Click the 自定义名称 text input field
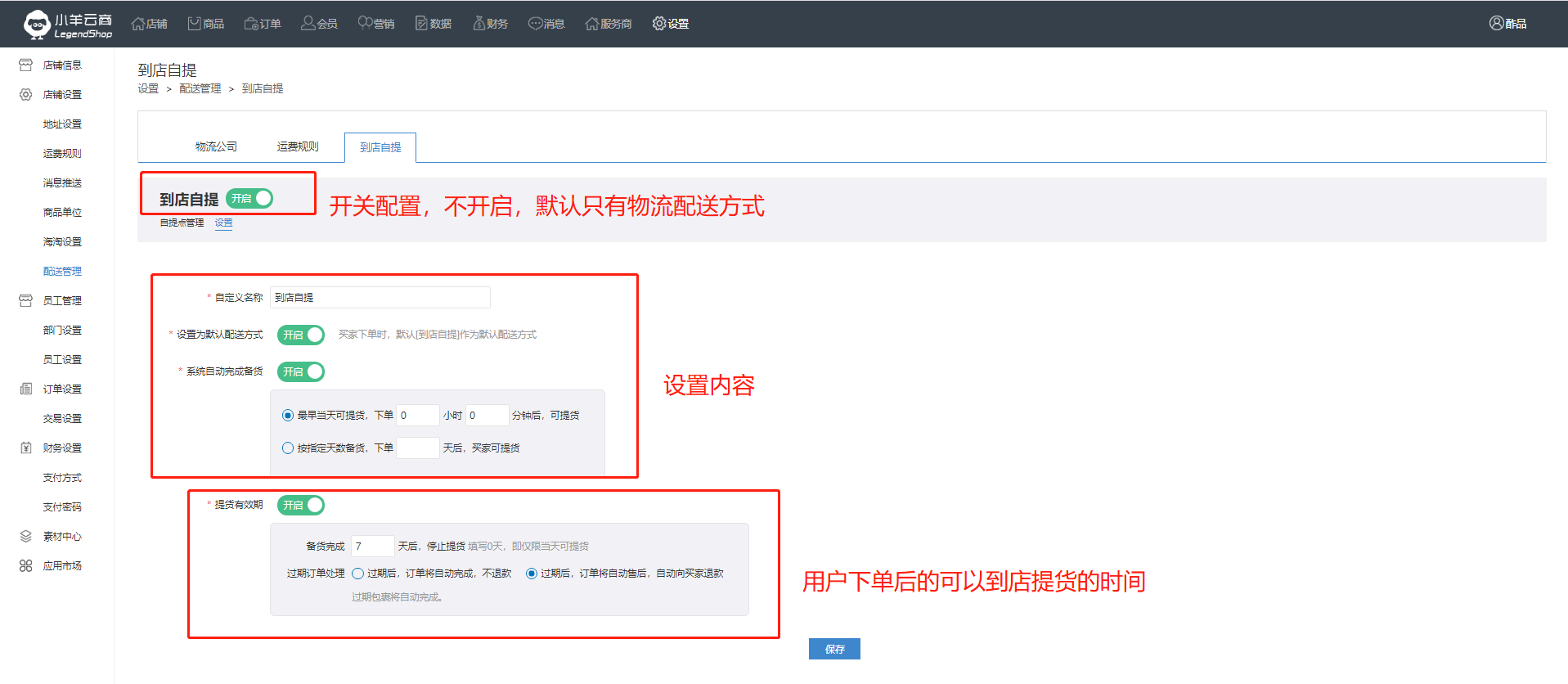 click(380, 298)
